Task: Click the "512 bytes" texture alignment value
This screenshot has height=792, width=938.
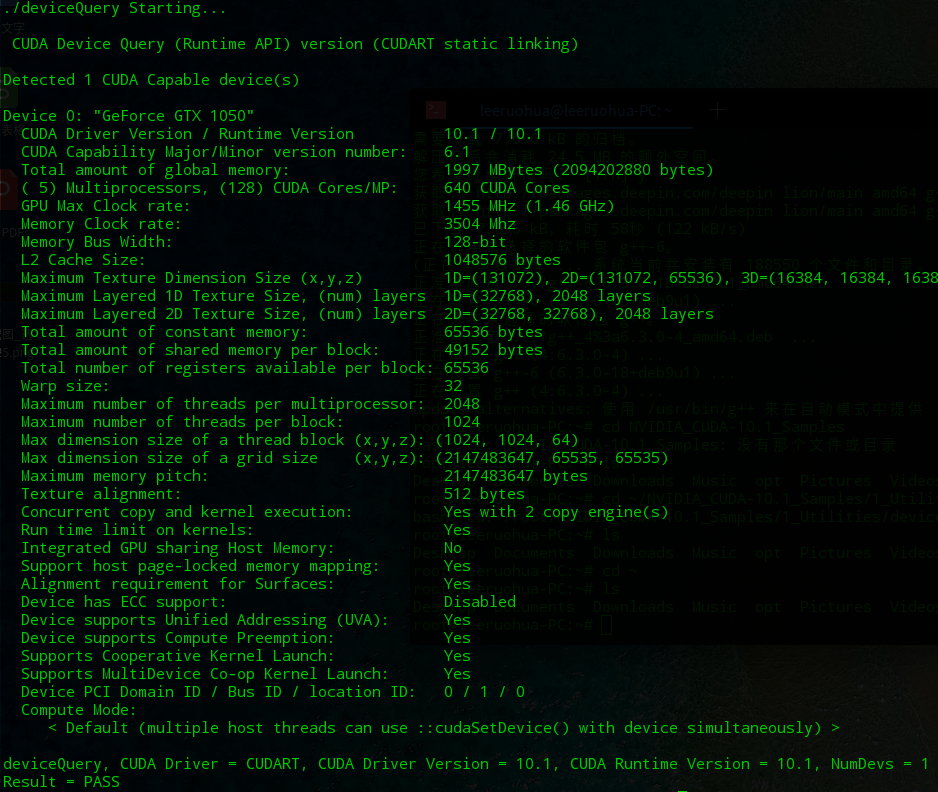Action: tap(484, 494)
